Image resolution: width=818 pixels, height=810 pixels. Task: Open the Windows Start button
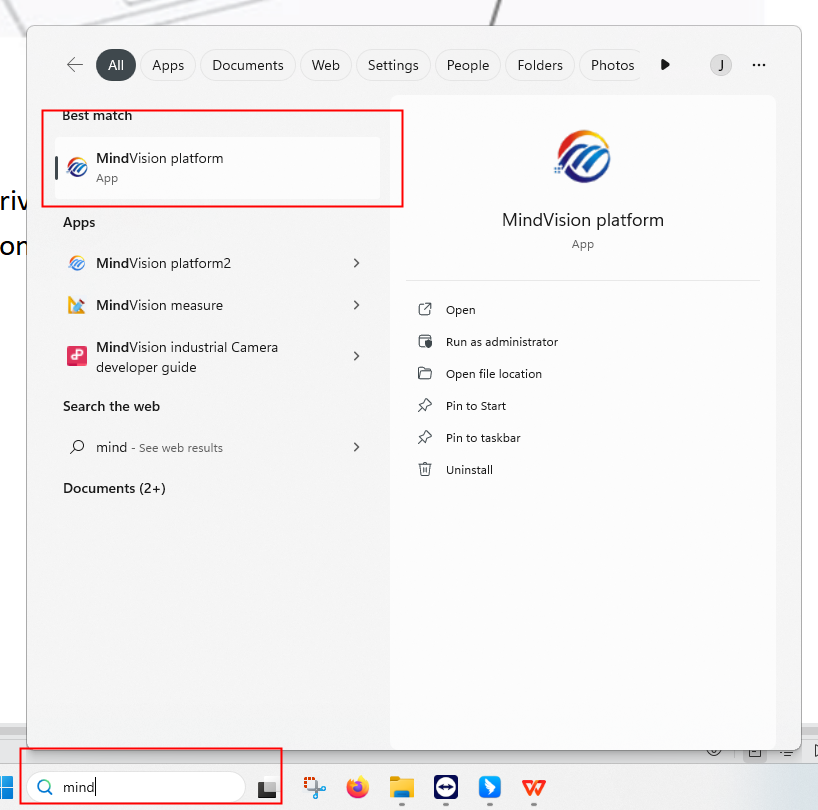point(7,787)
